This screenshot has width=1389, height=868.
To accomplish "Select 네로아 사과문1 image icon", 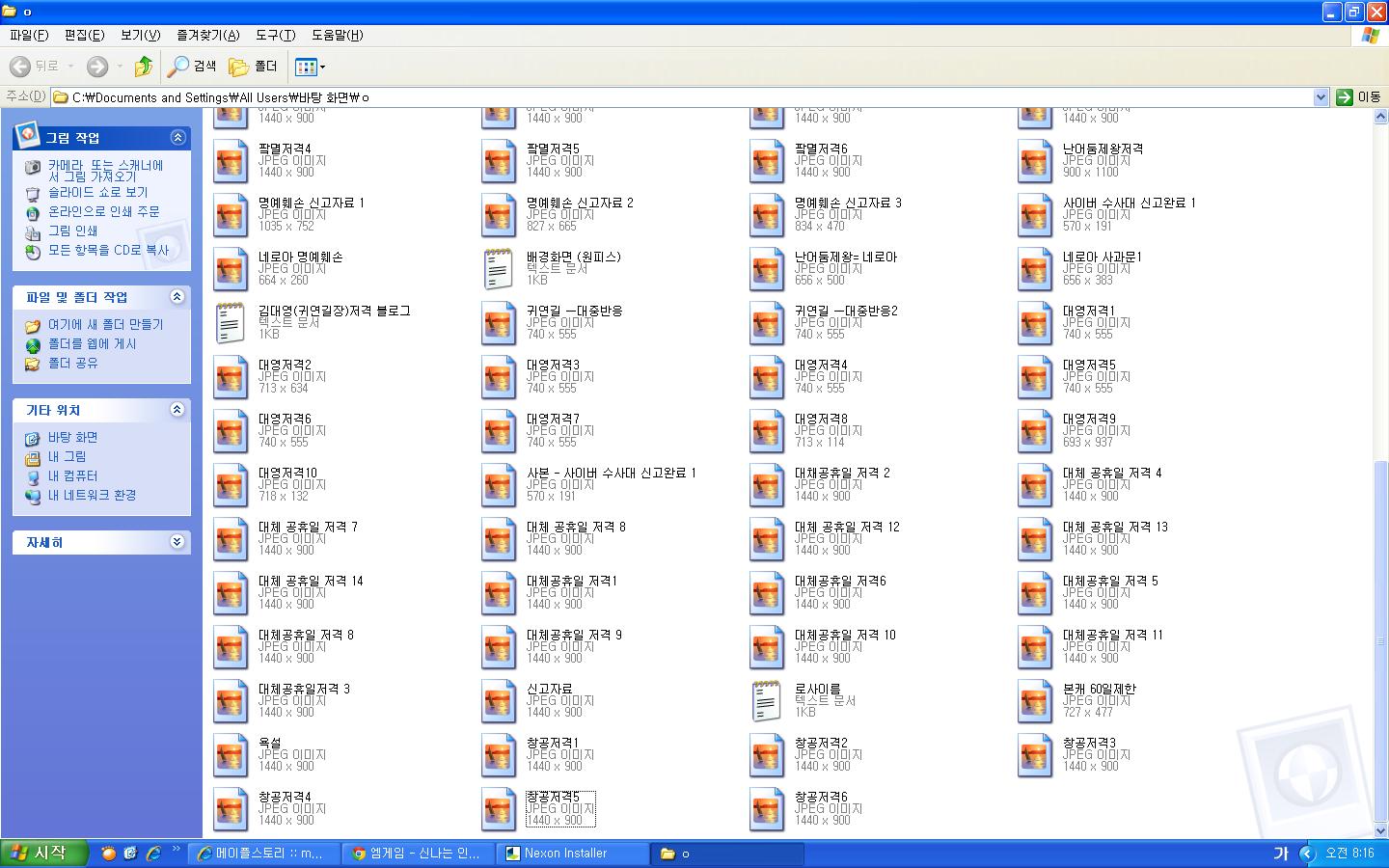I will (x=1035, y=269).
